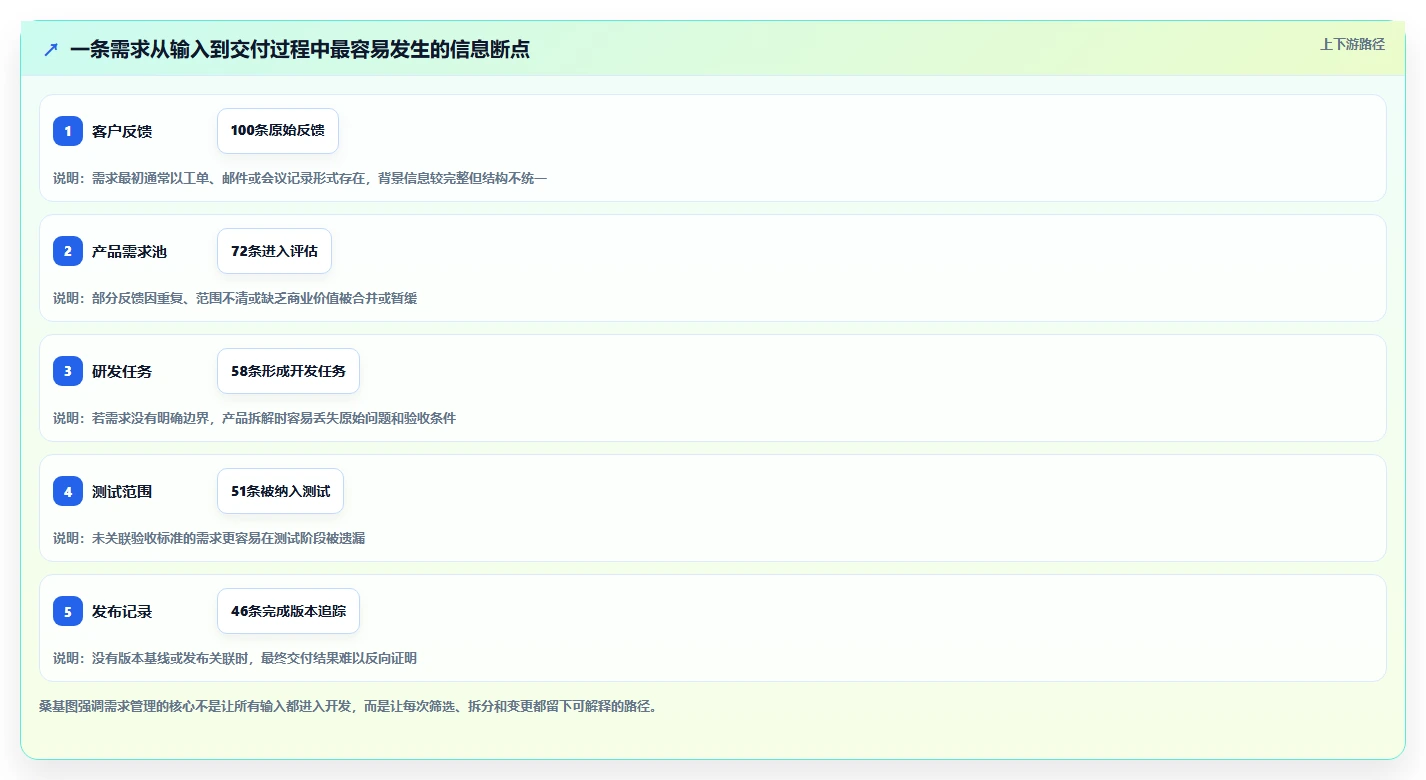This screenshot has height=780, width=1426.
Task: Click the 产品需求池 stage name
Action: (x=129, y=251)
